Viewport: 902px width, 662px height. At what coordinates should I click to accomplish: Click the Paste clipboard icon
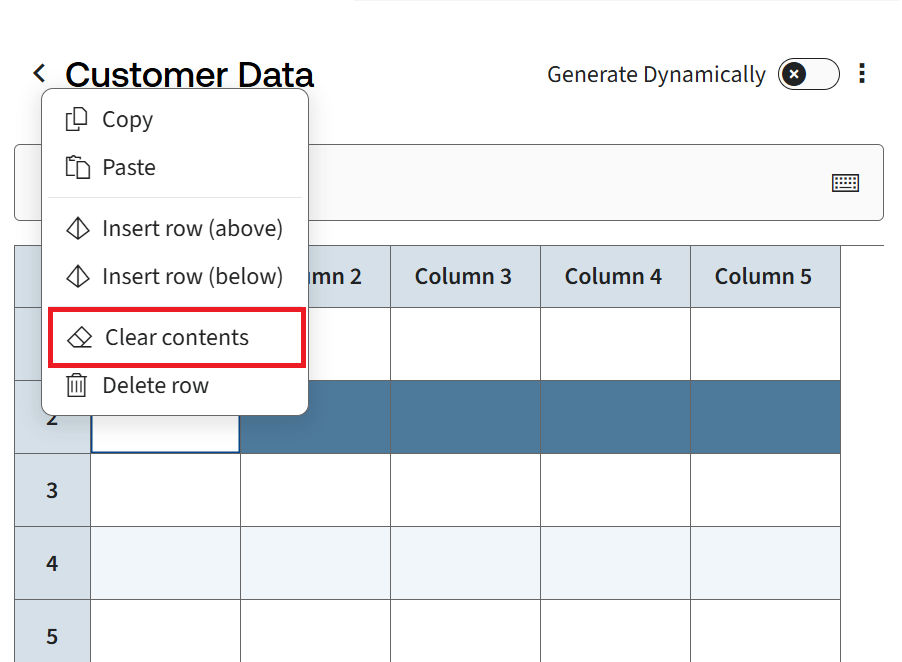coord(77,168)
